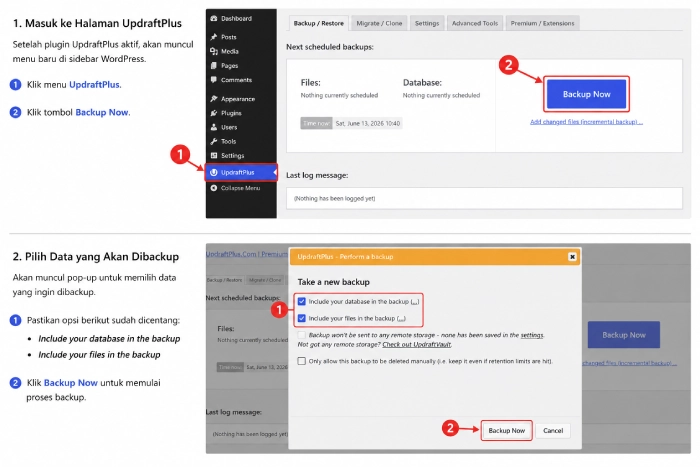
Task: Click the Premium link behind the dialog
Action: pos(275,254)
